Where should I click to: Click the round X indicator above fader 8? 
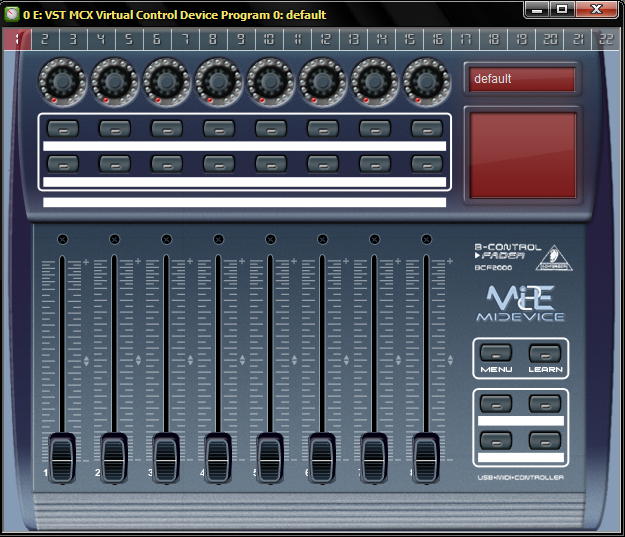point(426,239)
